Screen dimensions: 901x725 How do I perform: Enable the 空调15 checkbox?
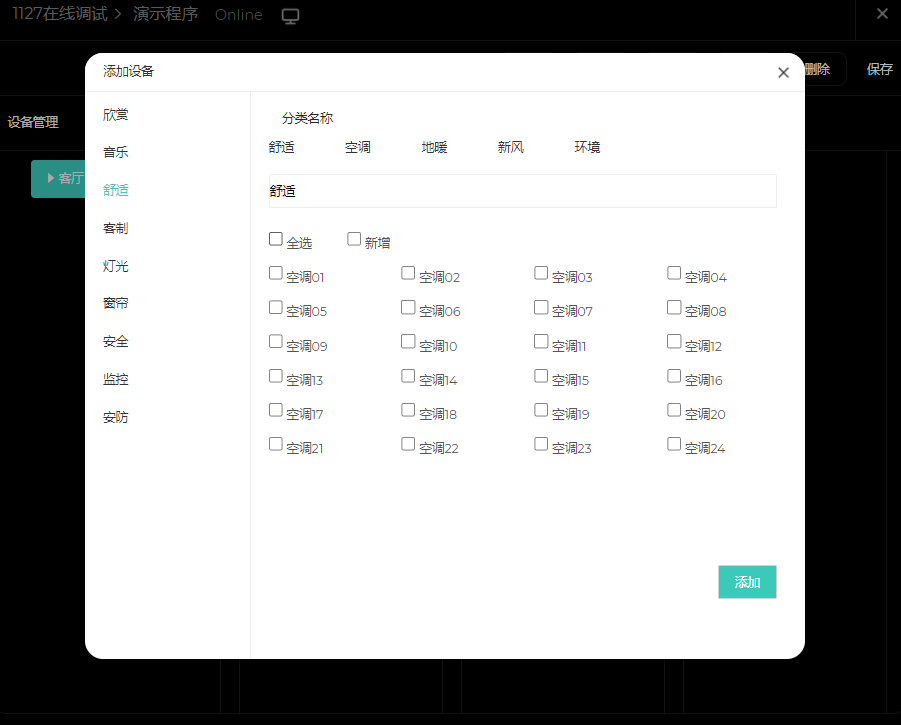[541, 376]
